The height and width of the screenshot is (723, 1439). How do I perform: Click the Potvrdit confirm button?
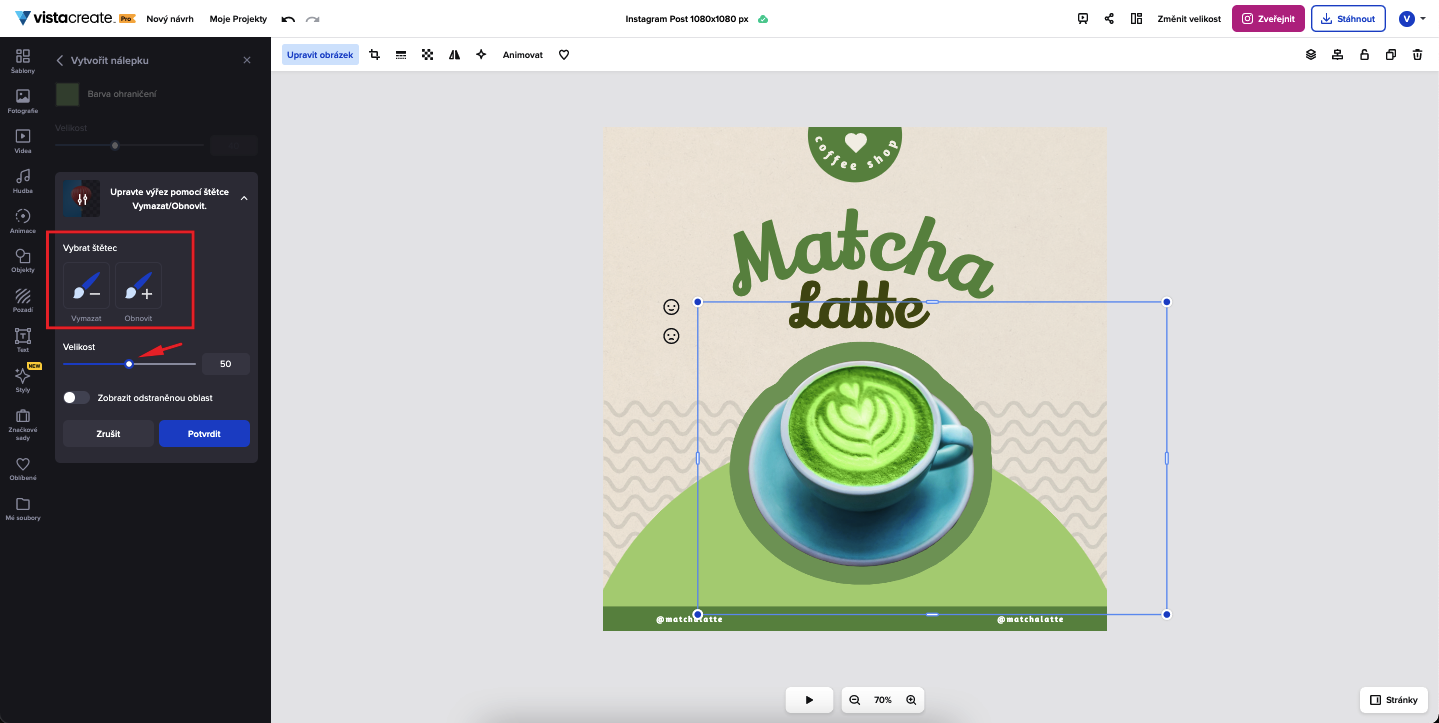[x=204, y=434]
